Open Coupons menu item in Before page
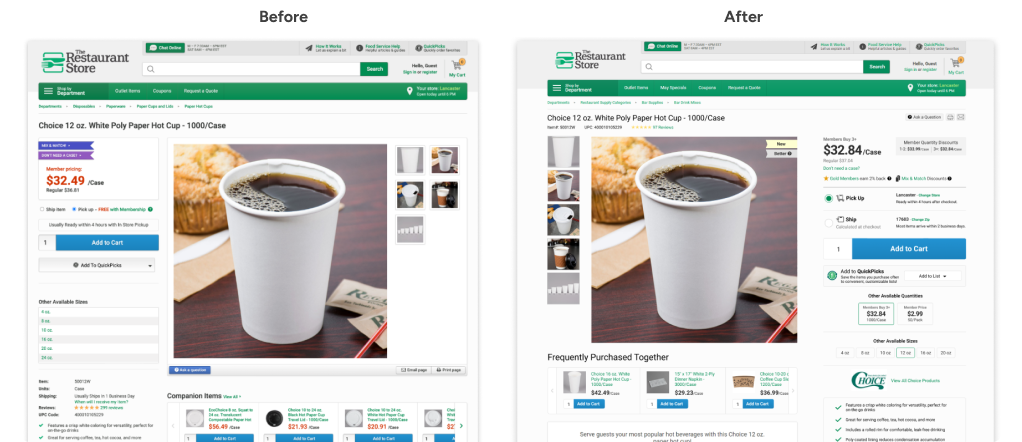Viewport: 1022px width, 442px height. point(162,91)
